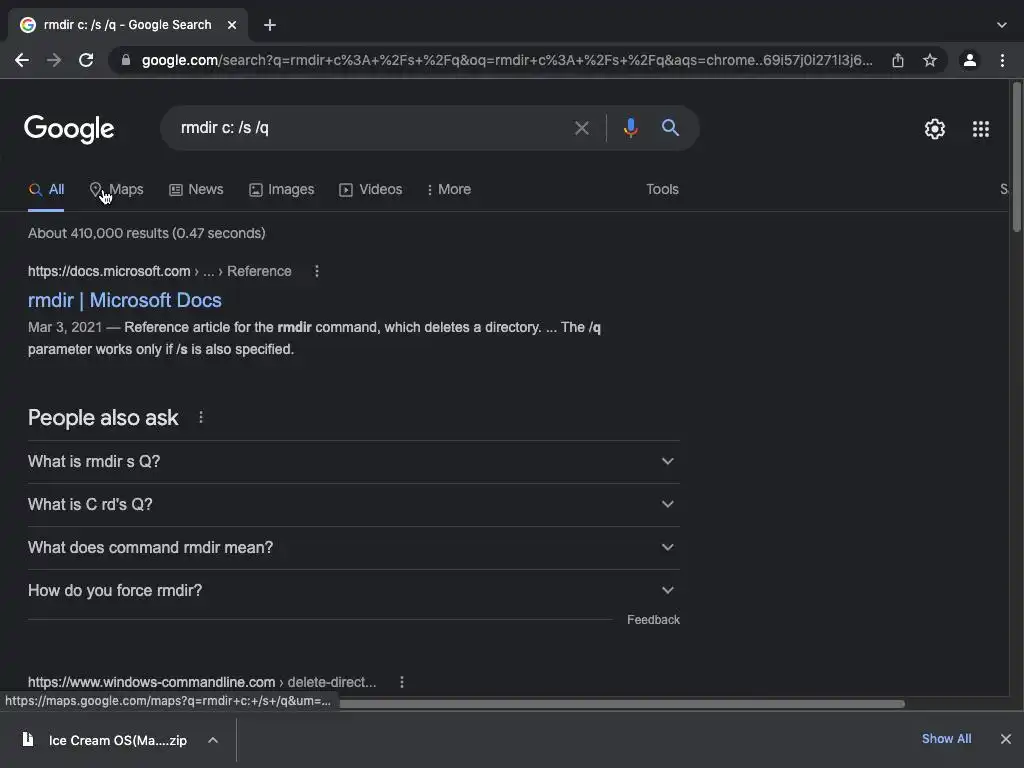Switch to the Maps tab

(116, 189)
